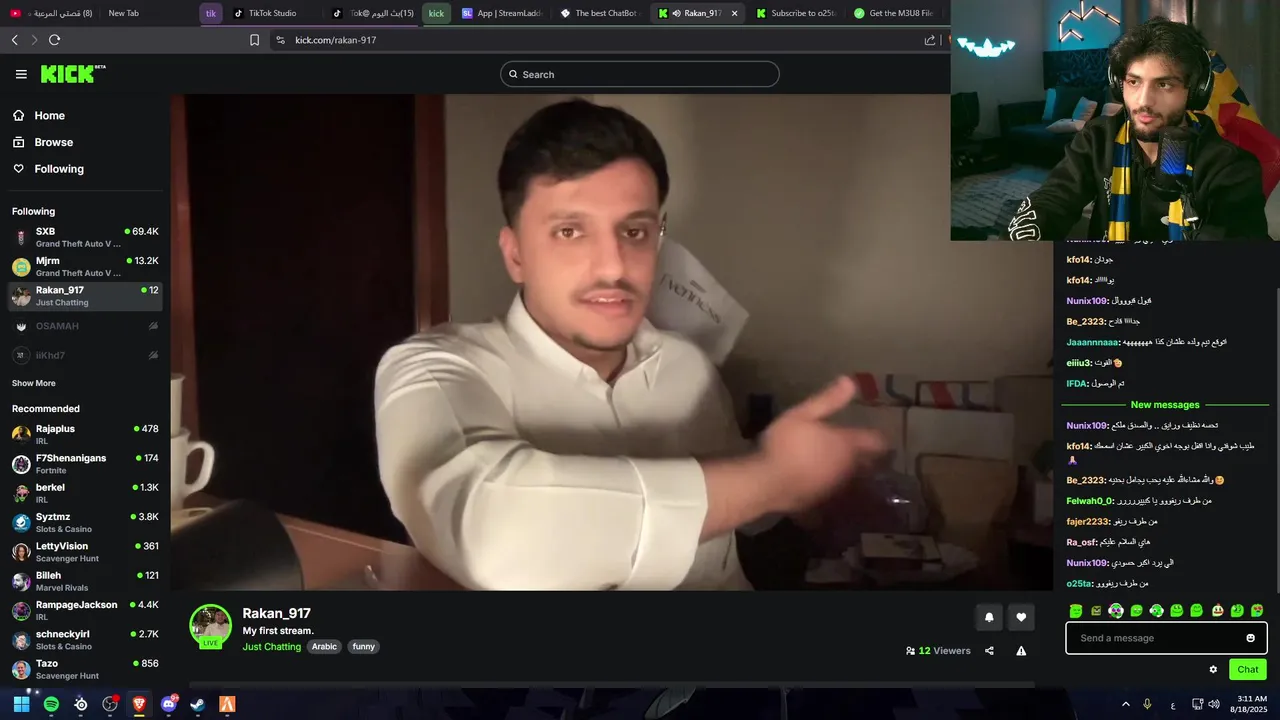Click the address bar URL kick.com/rakan-917

pyautogui.click(x=336, y=40)
